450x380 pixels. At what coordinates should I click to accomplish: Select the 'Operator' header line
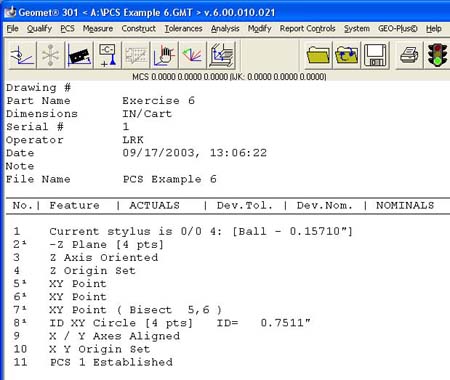35,140
